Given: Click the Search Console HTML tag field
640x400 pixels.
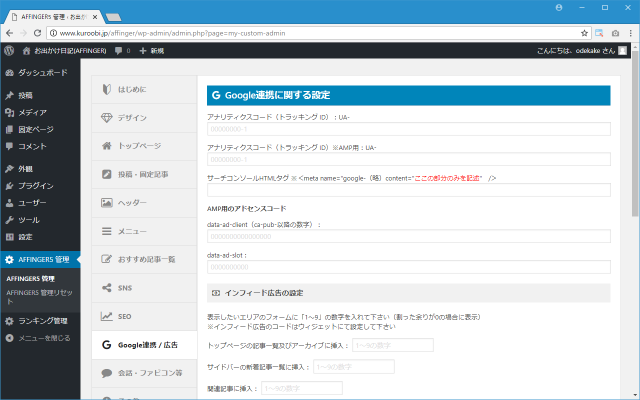Looking at the screenshot, I should (408, 190).
